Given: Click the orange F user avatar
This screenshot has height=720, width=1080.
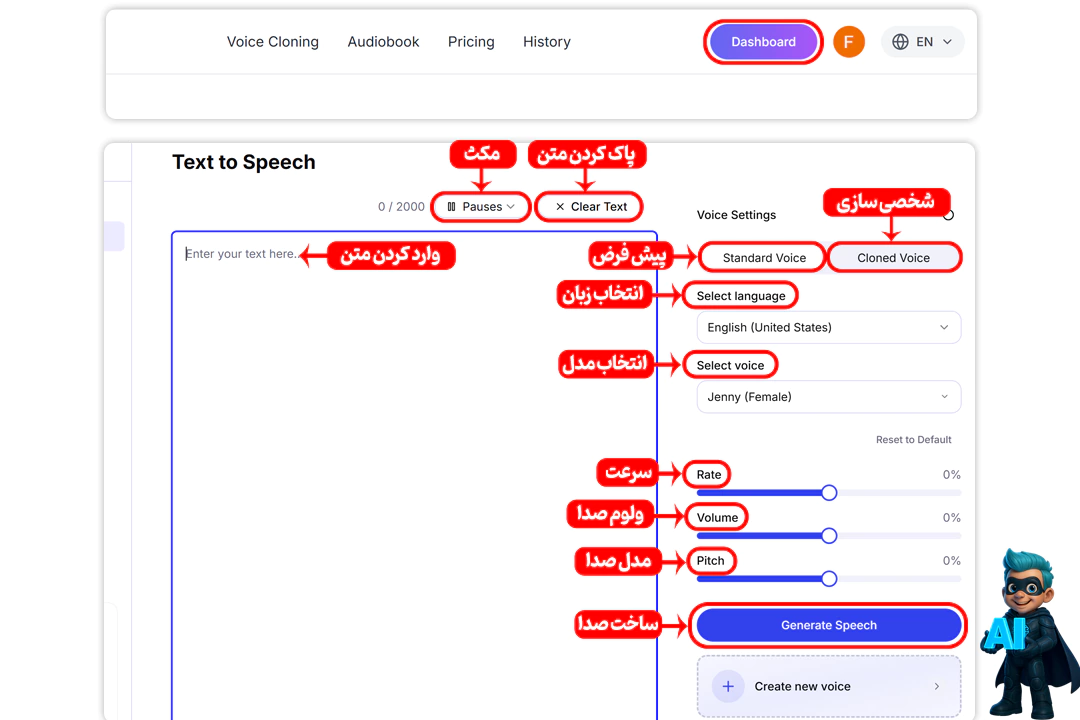Looking at the screenshot, I should pyautogui.click(x=848, y=42).
